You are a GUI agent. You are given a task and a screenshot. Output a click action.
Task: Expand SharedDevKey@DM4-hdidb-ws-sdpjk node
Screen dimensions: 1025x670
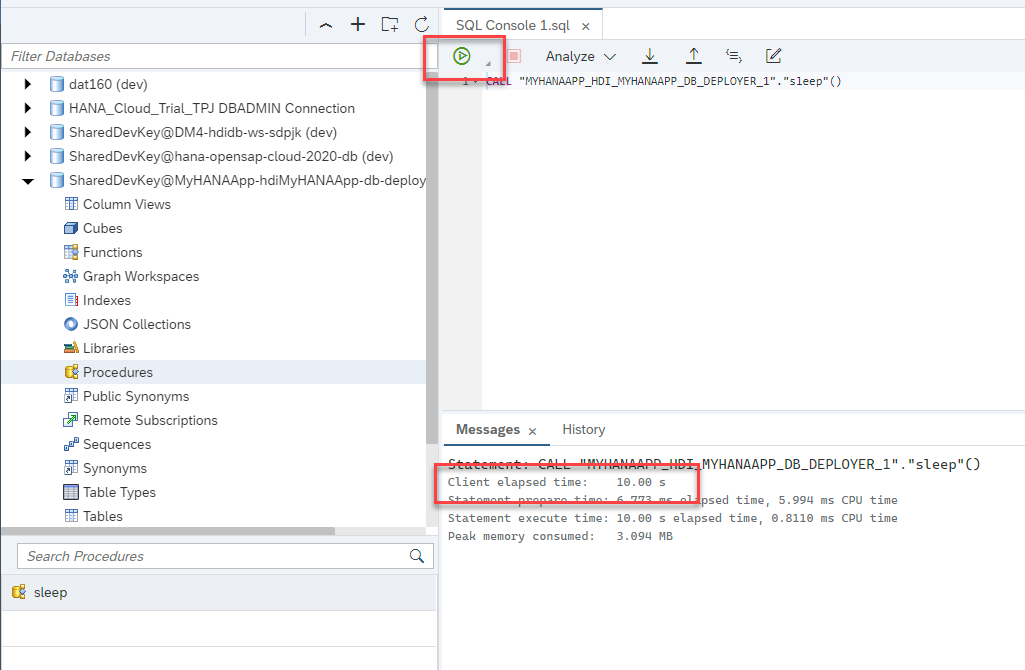click(x=27, y=132)
